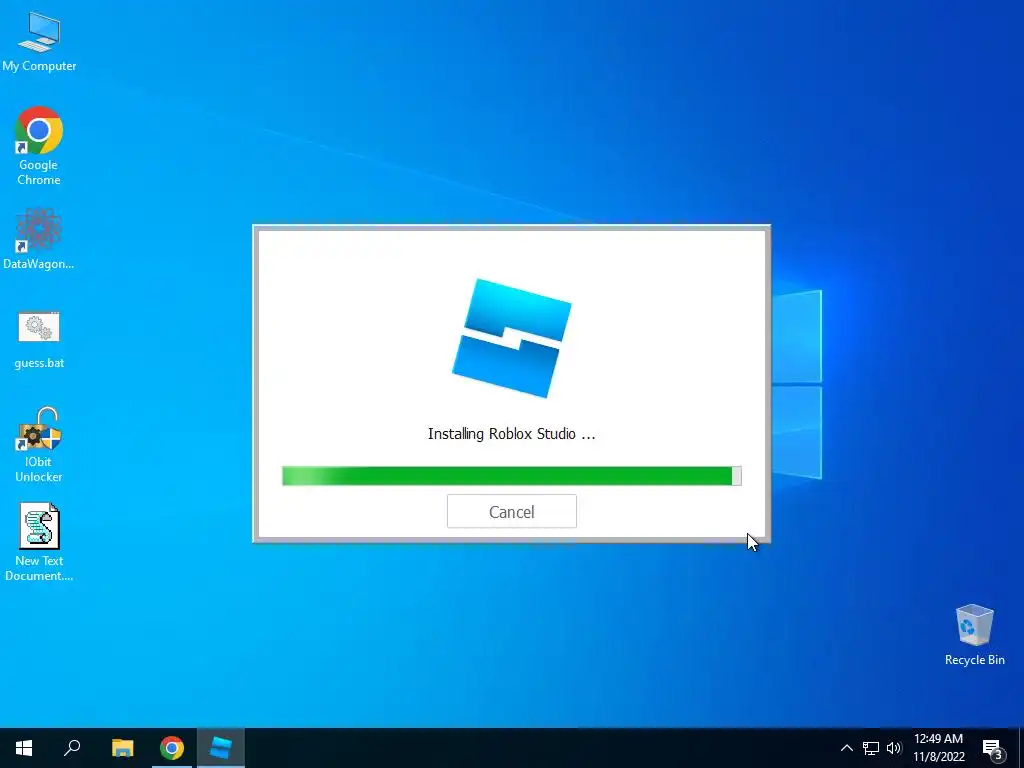
Task: Open the volume speaker tray icon
Action: 893,748
